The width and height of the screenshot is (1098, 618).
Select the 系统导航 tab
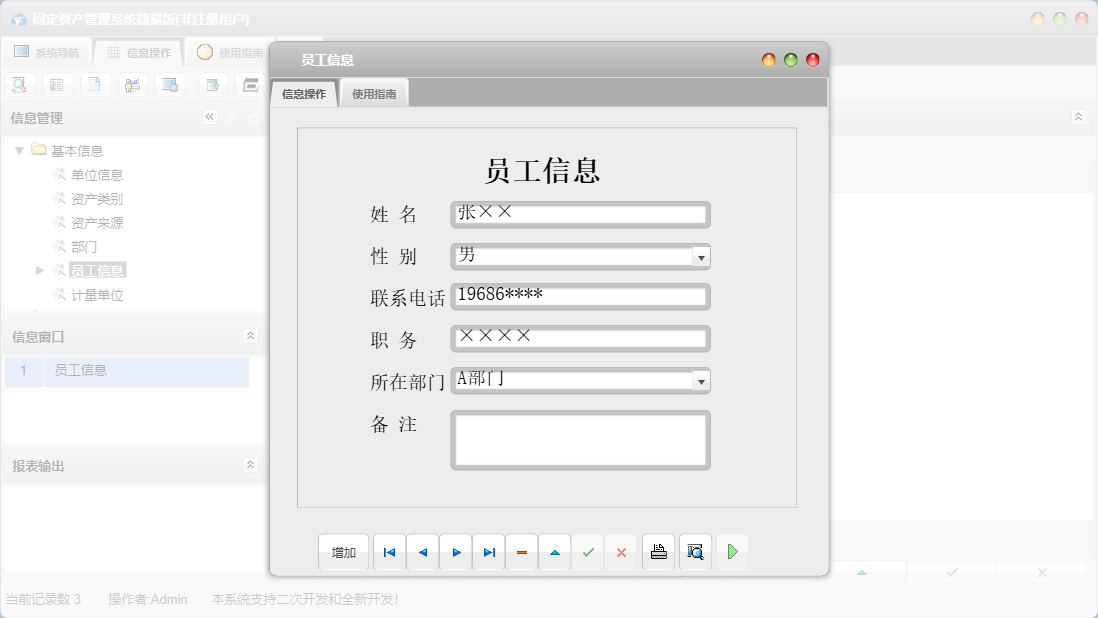tap(47, 51)
